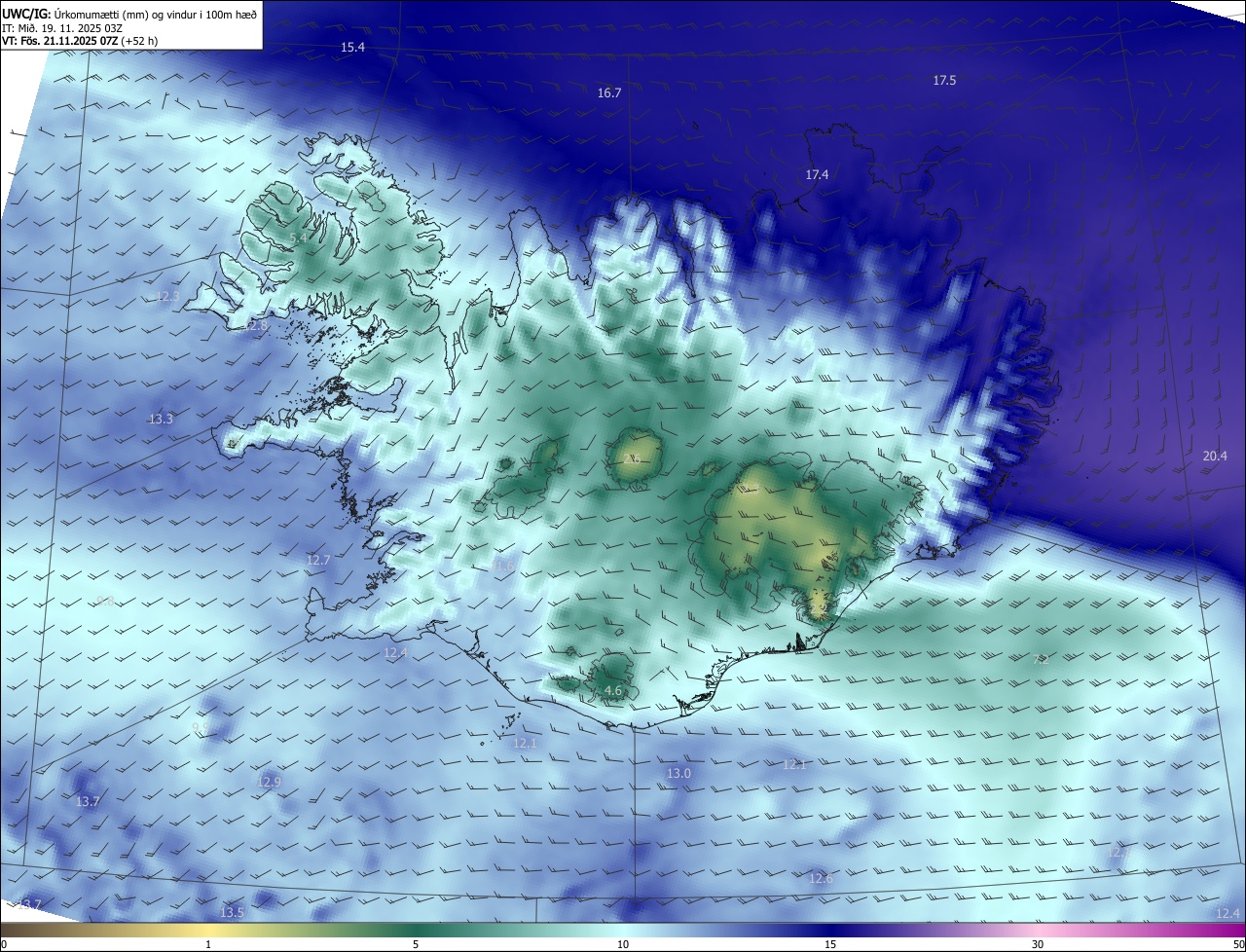Click the 15.4 value label on the map
Viewport: 1246px width, 952px height.
tap(352, 47)
